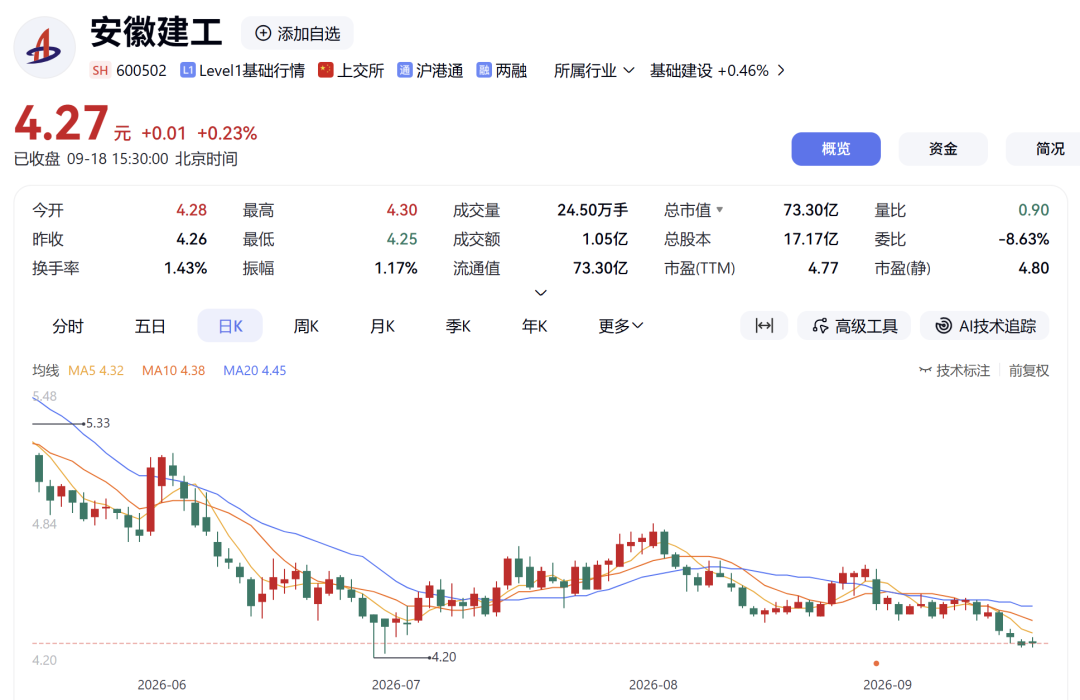This screenshot has width=1080, height=700.
Task: Click the 委比 value -8.63%
Action: coord(1024,239)
